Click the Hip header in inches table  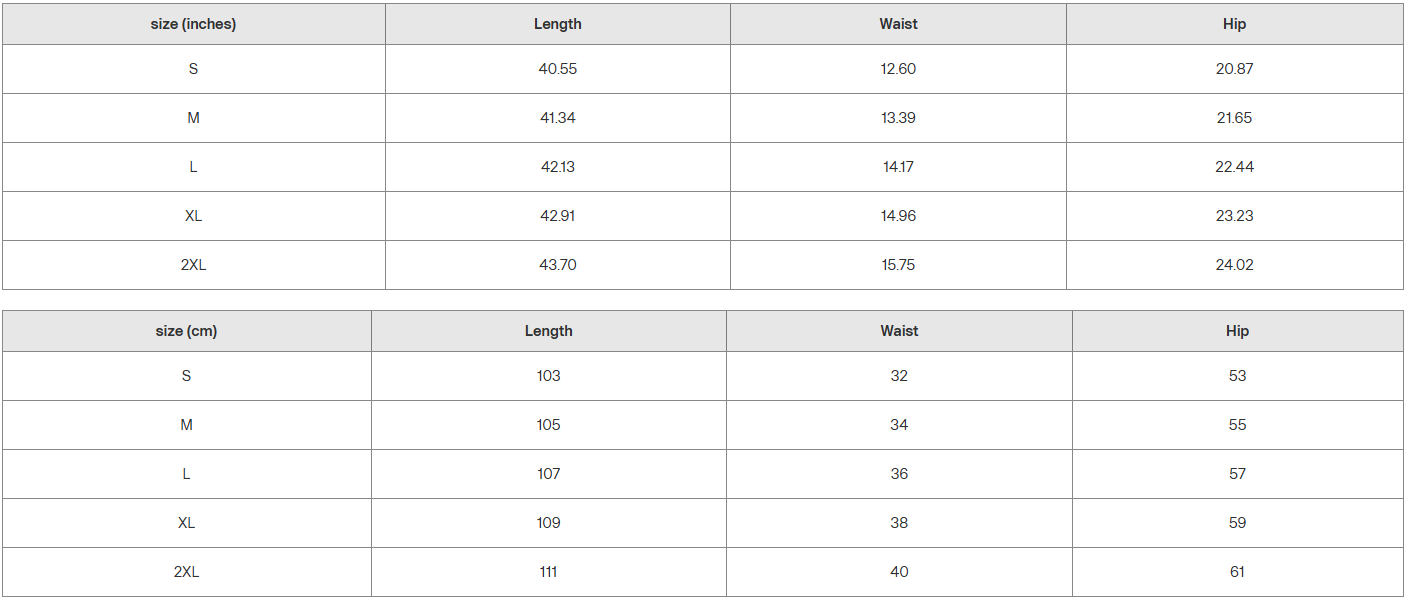coord(1234,24)
